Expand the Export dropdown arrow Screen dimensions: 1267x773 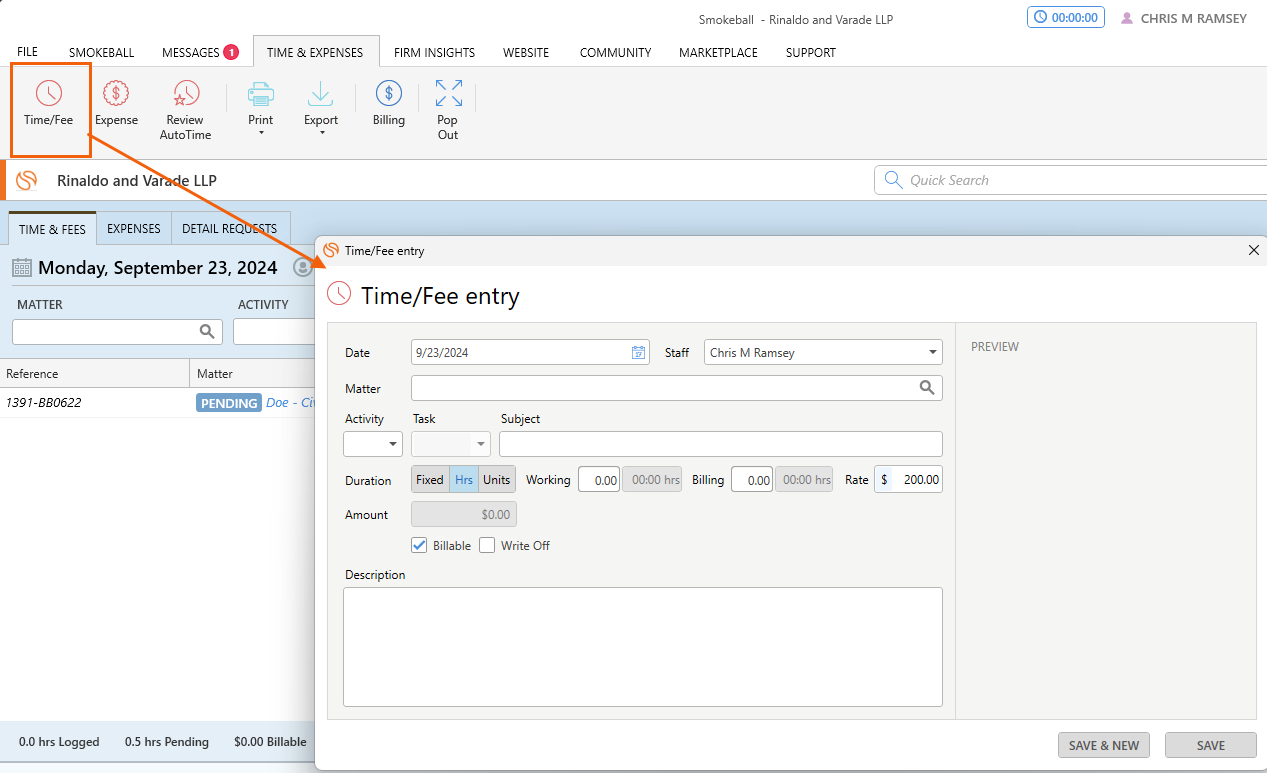(x=321, y=133)
